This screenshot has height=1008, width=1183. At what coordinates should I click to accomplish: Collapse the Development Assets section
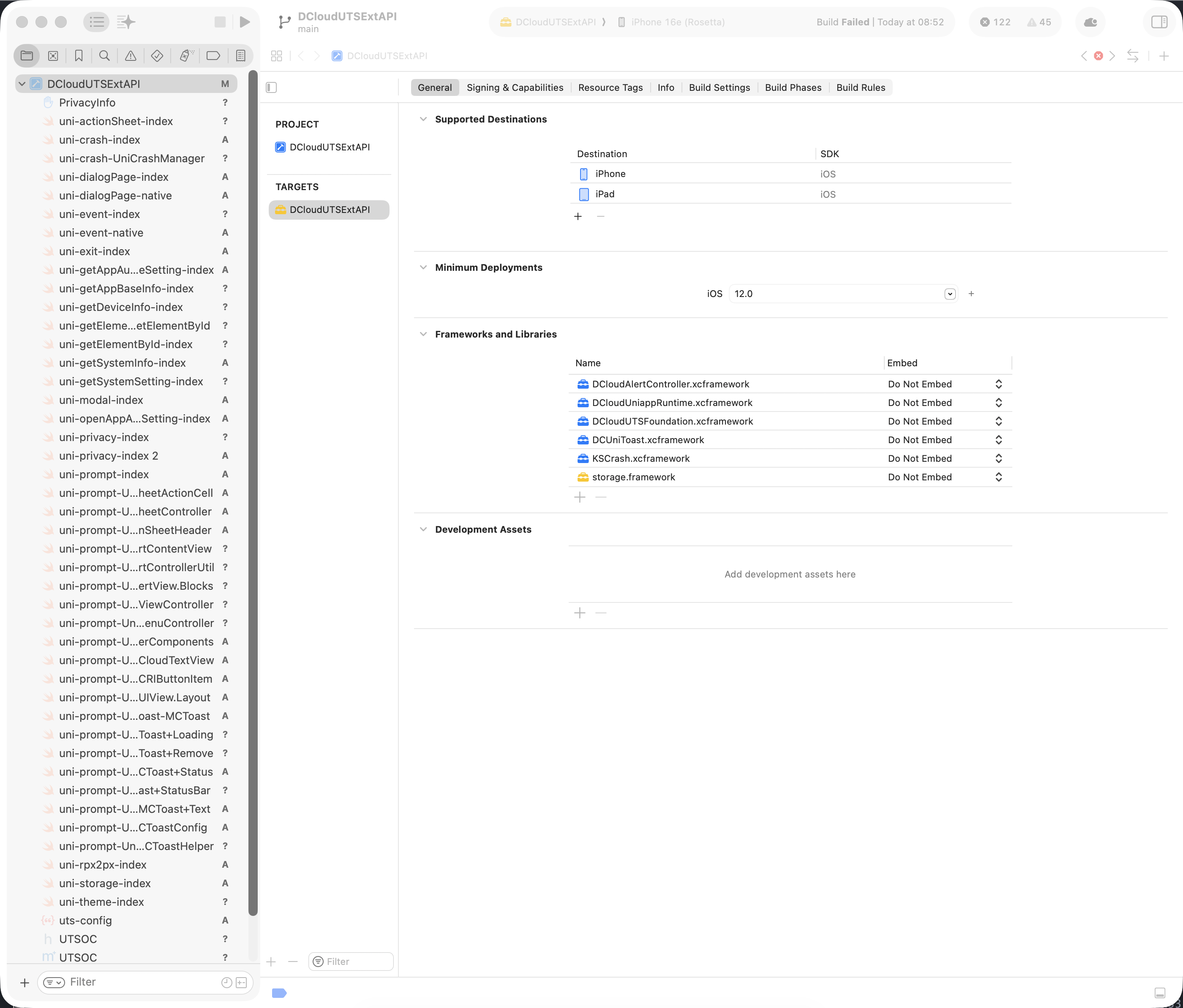(x=423, y=529)
